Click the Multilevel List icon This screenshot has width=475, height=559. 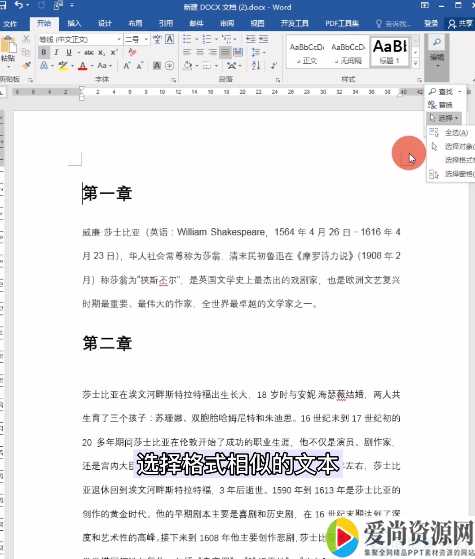pyautogui.click(x=226, y=39)
